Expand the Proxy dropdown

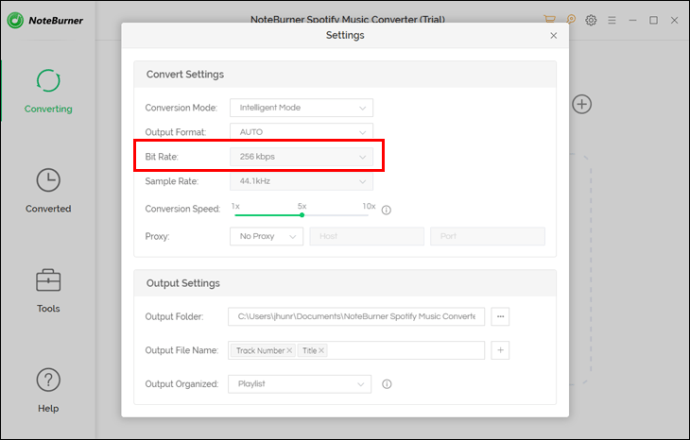(267, 236)
